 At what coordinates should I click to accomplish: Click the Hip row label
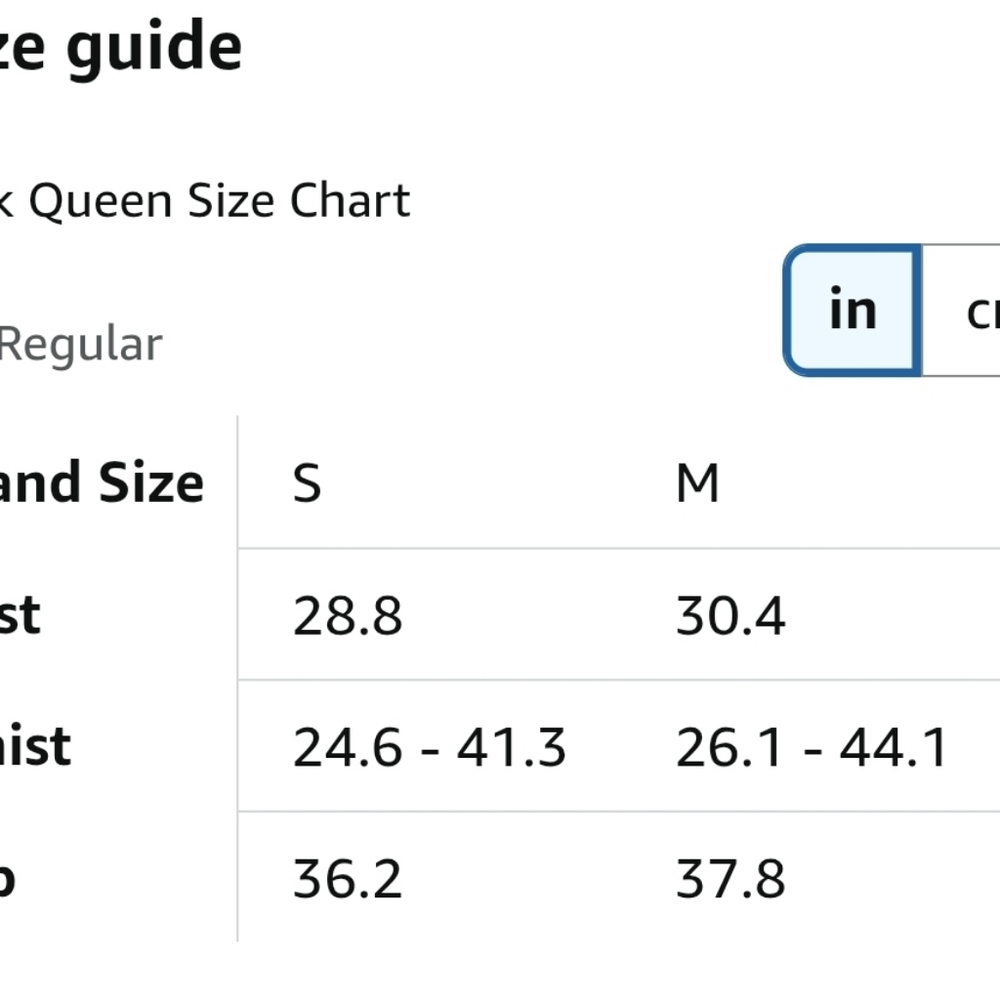(x=7, y=880)
